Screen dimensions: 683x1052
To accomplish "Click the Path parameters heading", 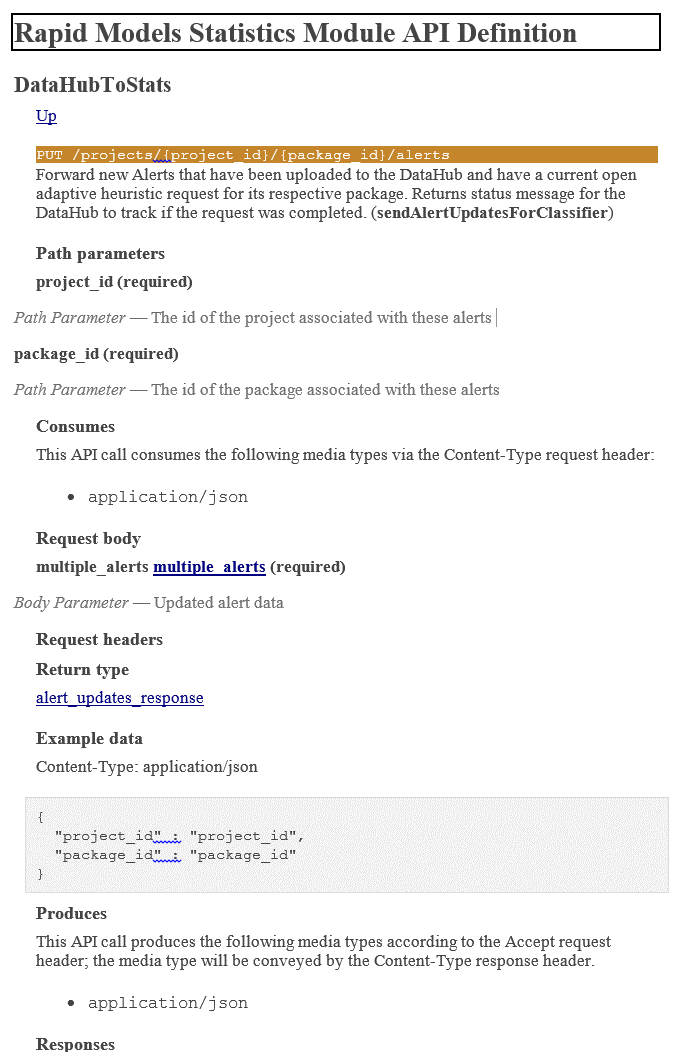I will click(100, 254).
